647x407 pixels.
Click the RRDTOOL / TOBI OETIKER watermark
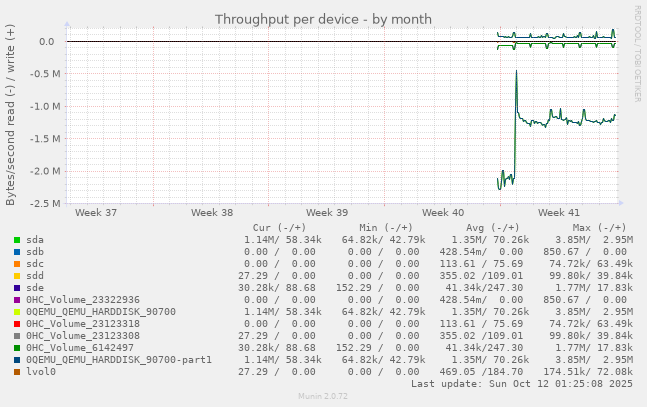[638, 40]
